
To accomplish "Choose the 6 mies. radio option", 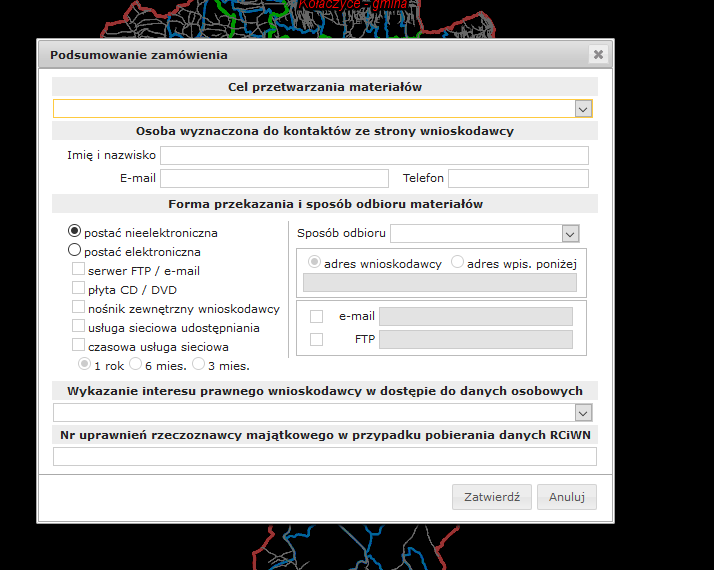I will point(136,364).
